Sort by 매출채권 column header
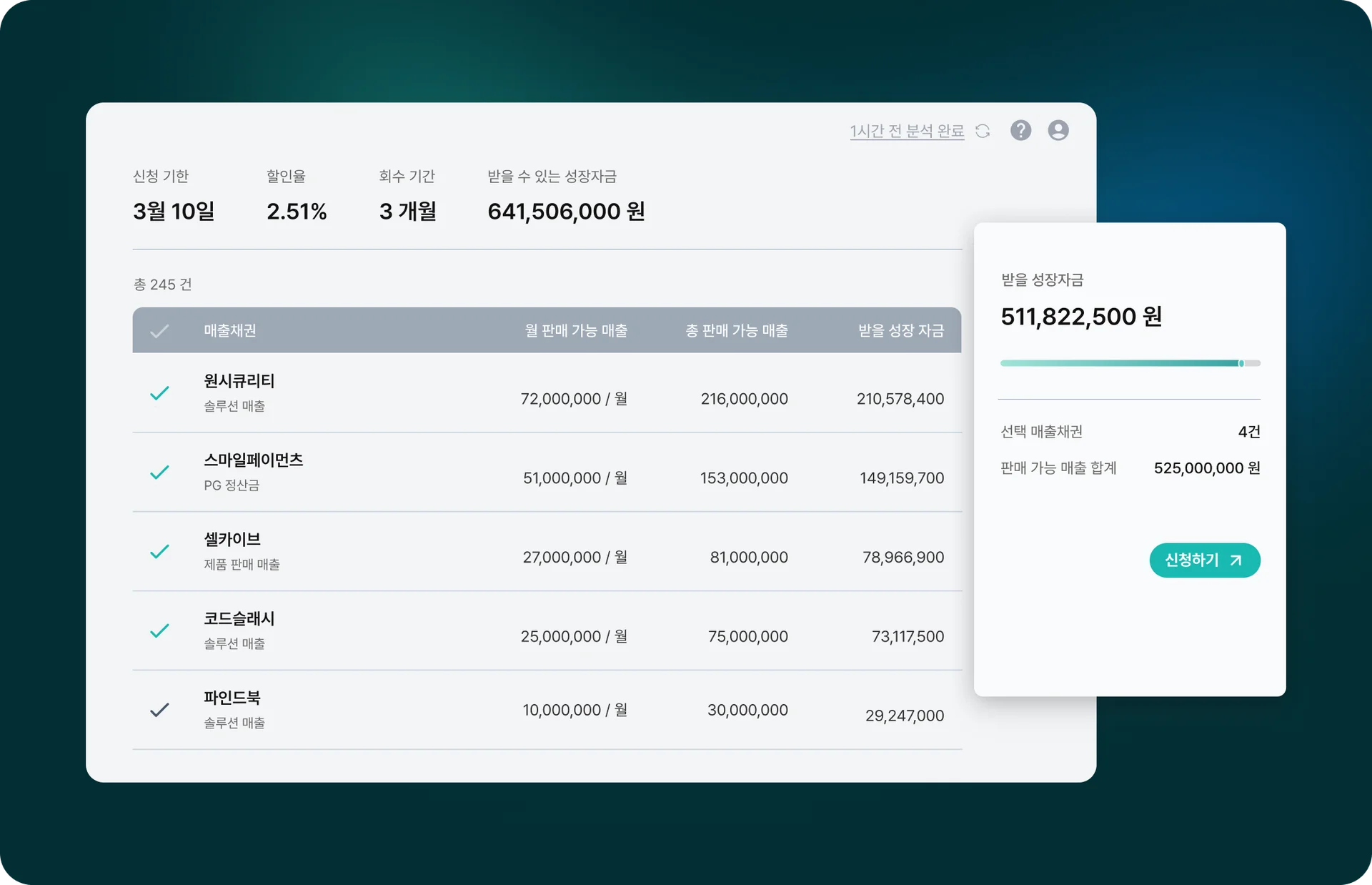Image resolution: width=1372 pixels, height=885 pixels. [x=229, y=331]
